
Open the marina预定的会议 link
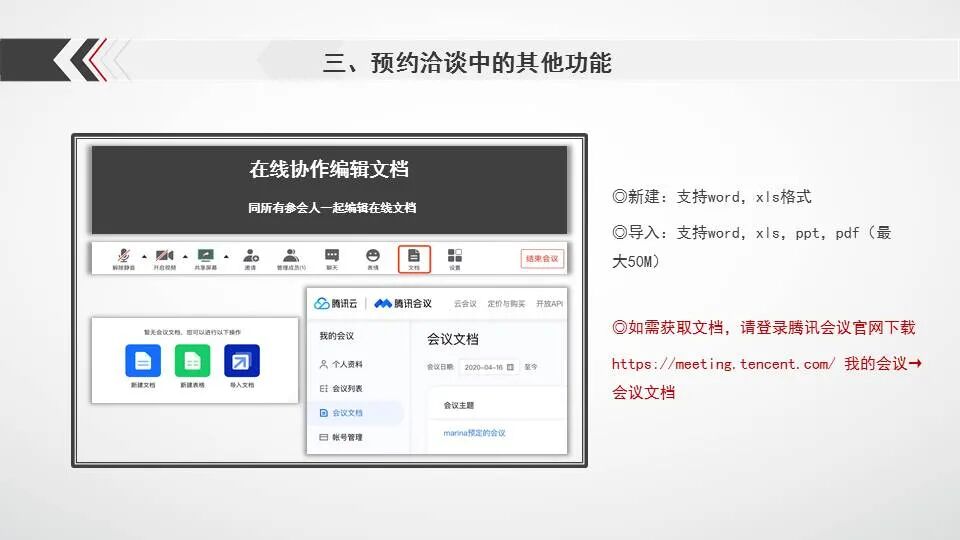(x=474, y=433)
